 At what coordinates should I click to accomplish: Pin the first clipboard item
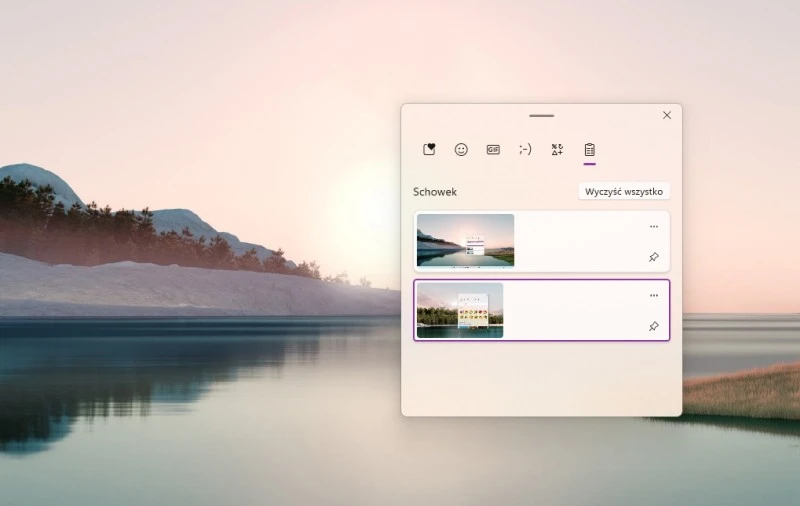653,257
